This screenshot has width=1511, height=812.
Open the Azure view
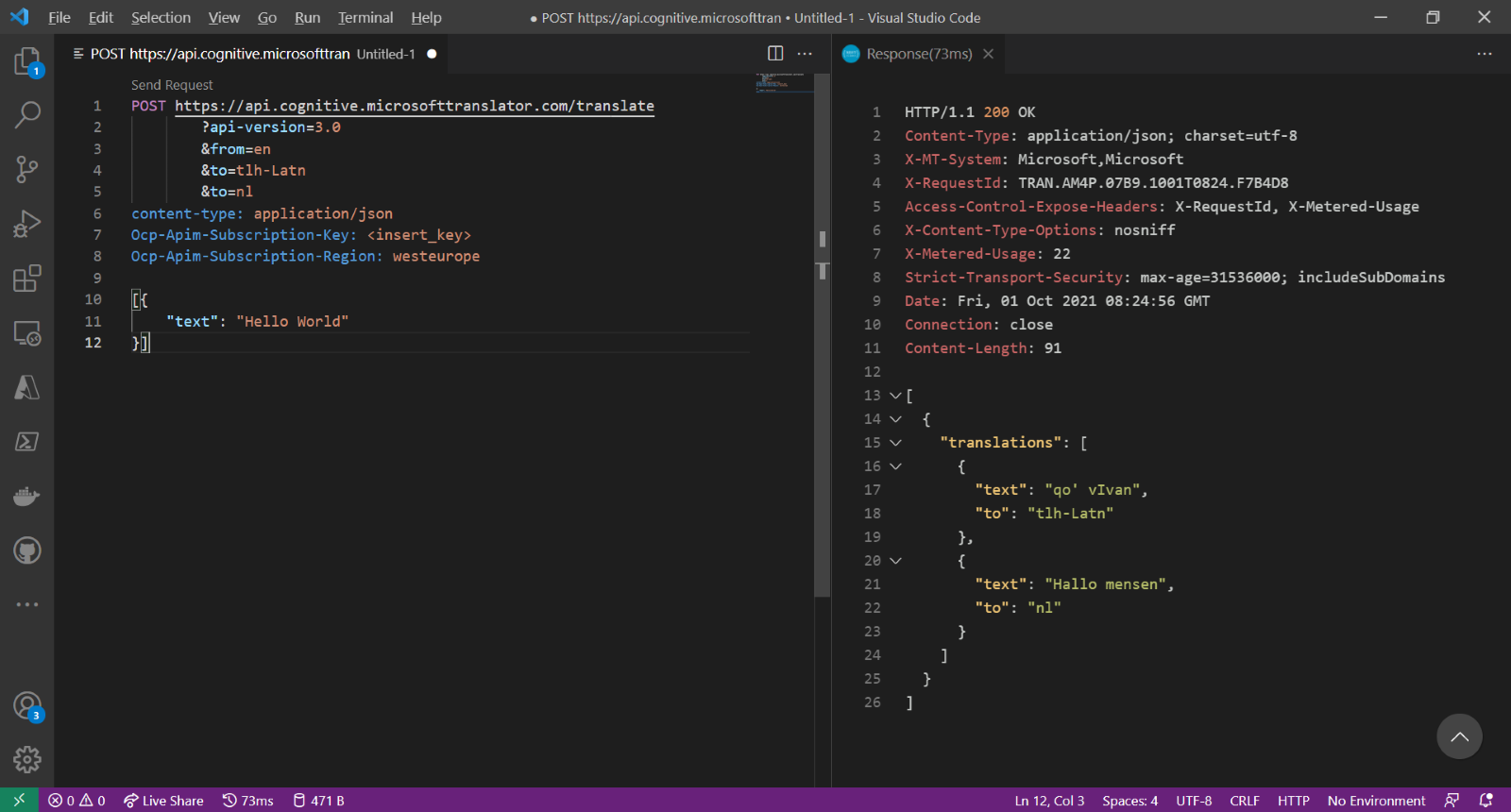pyautogui.click(x=26, y=387)
